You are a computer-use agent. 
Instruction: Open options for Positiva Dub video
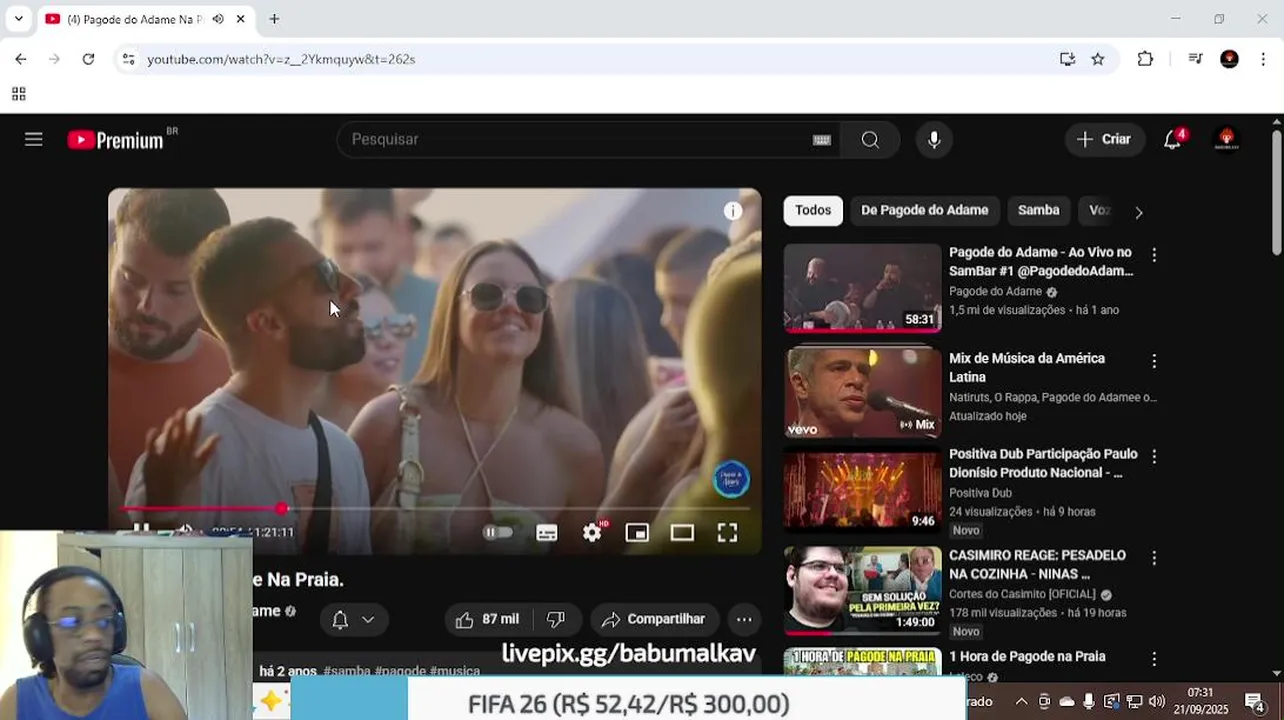[x=1154, y=457]
